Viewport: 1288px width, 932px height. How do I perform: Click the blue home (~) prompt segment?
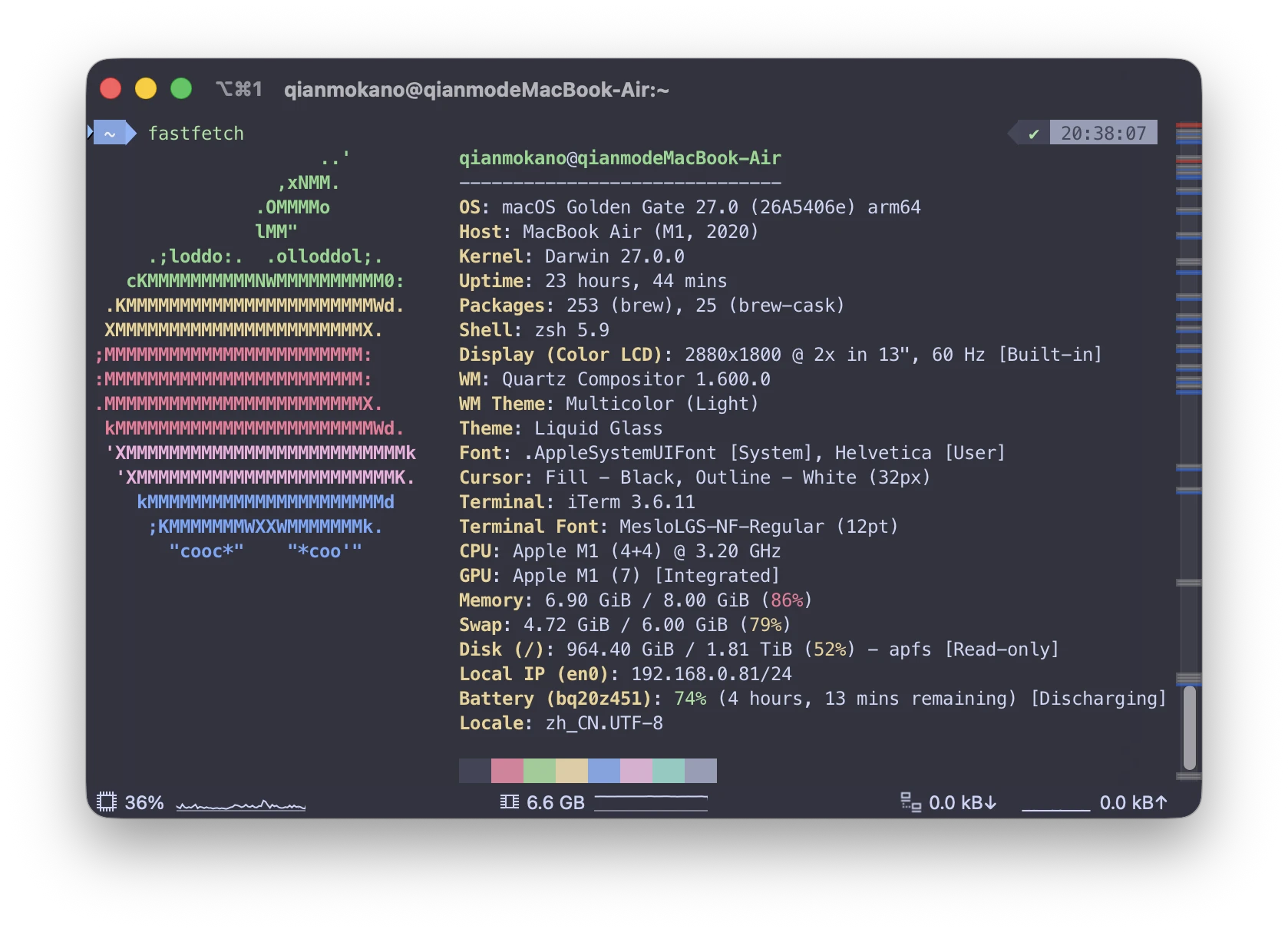(110, 133)
